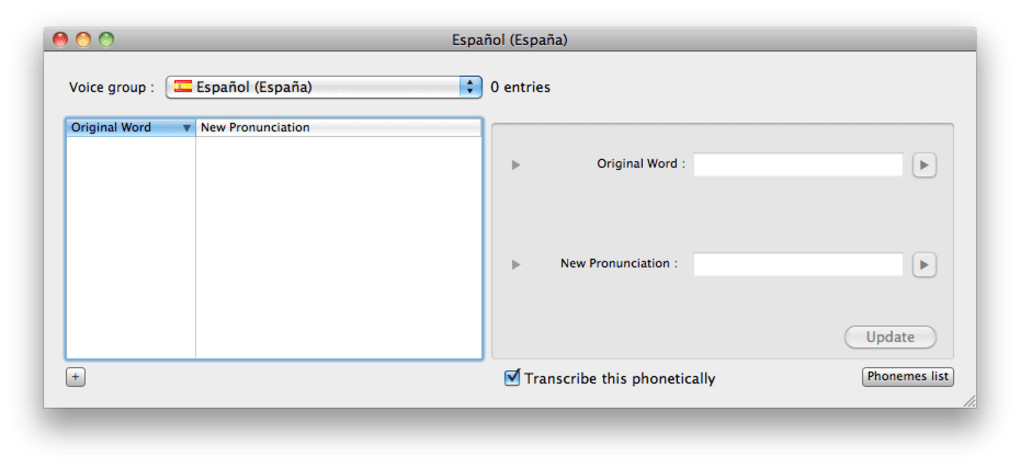Play the New Pronunciation audio
The width and height of the screenshot is (1020, 468).
pos(924,265)
